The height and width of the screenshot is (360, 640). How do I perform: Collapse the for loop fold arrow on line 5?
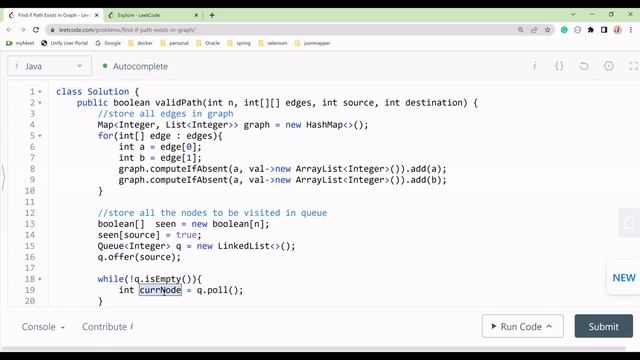click(40, 136)
